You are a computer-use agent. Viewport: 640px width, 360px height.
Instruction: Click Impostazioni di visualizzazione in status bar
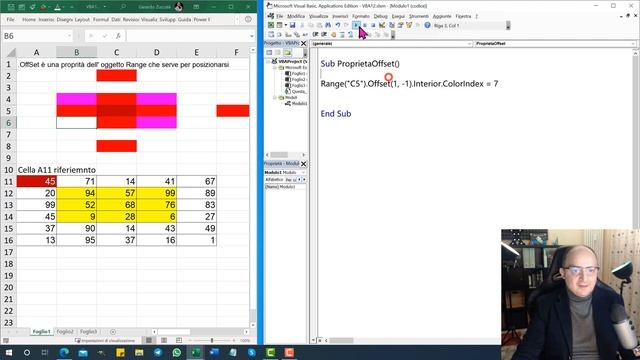105,340
